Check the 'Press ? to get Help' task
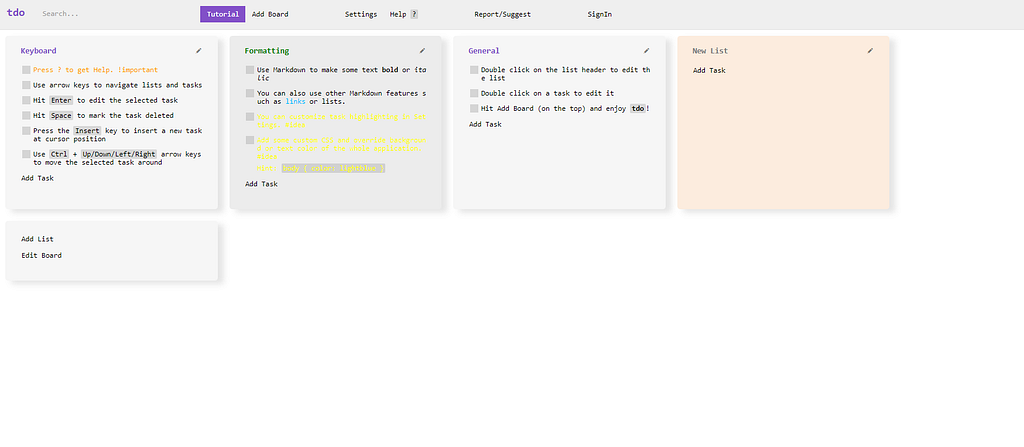The height and width of the screenshot is (447, 1024). 26,69
